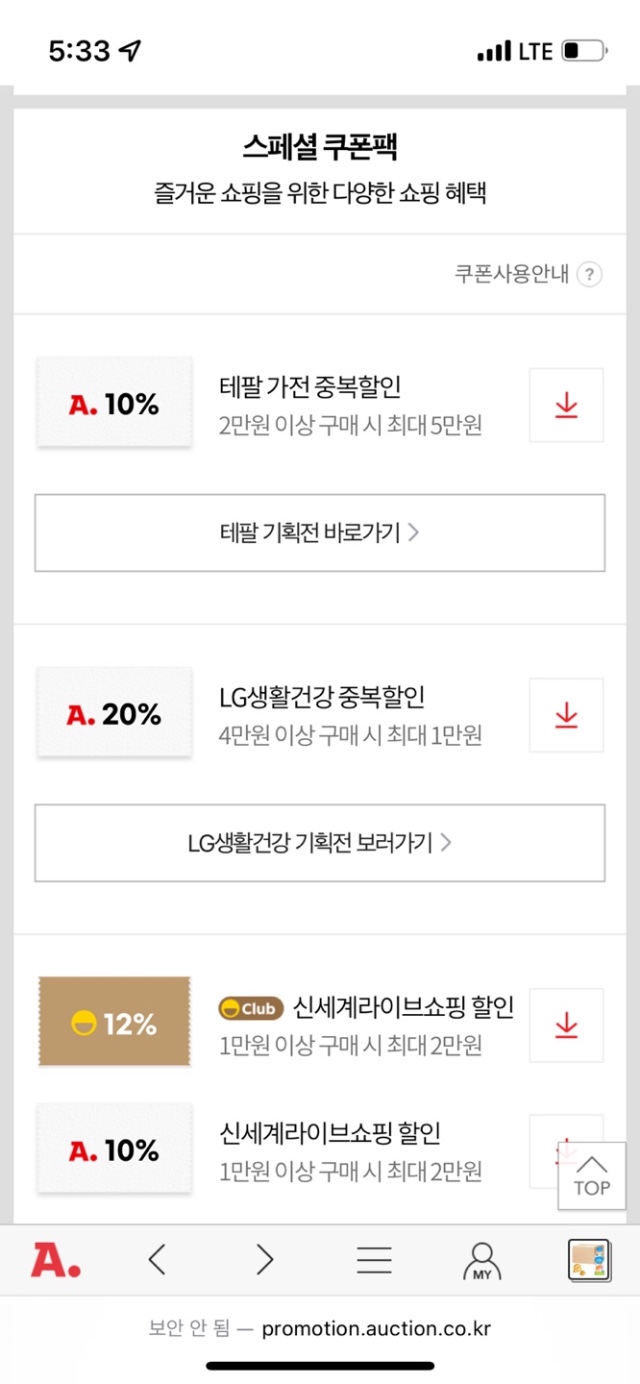Open the MY account icon

click(x=482, y=1261)
